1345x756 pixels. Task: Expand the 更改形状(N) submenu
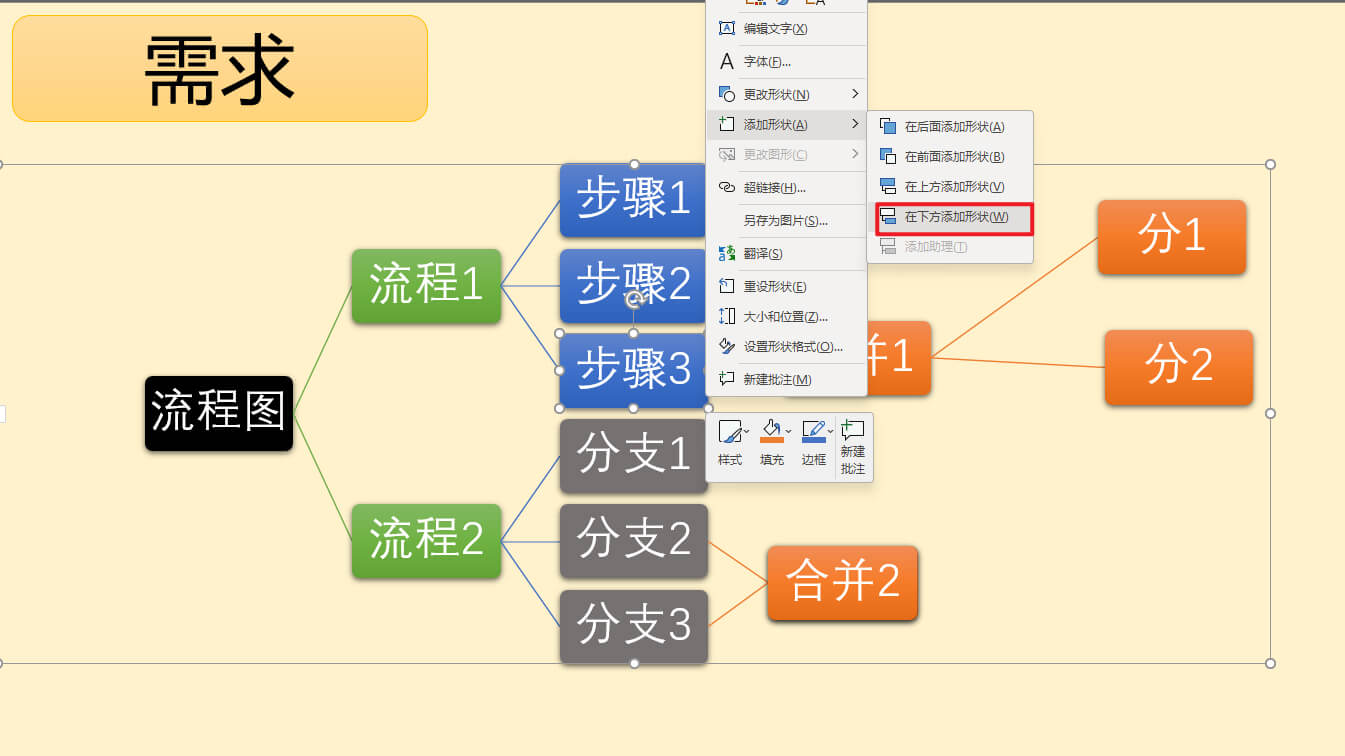coord(786,94)
